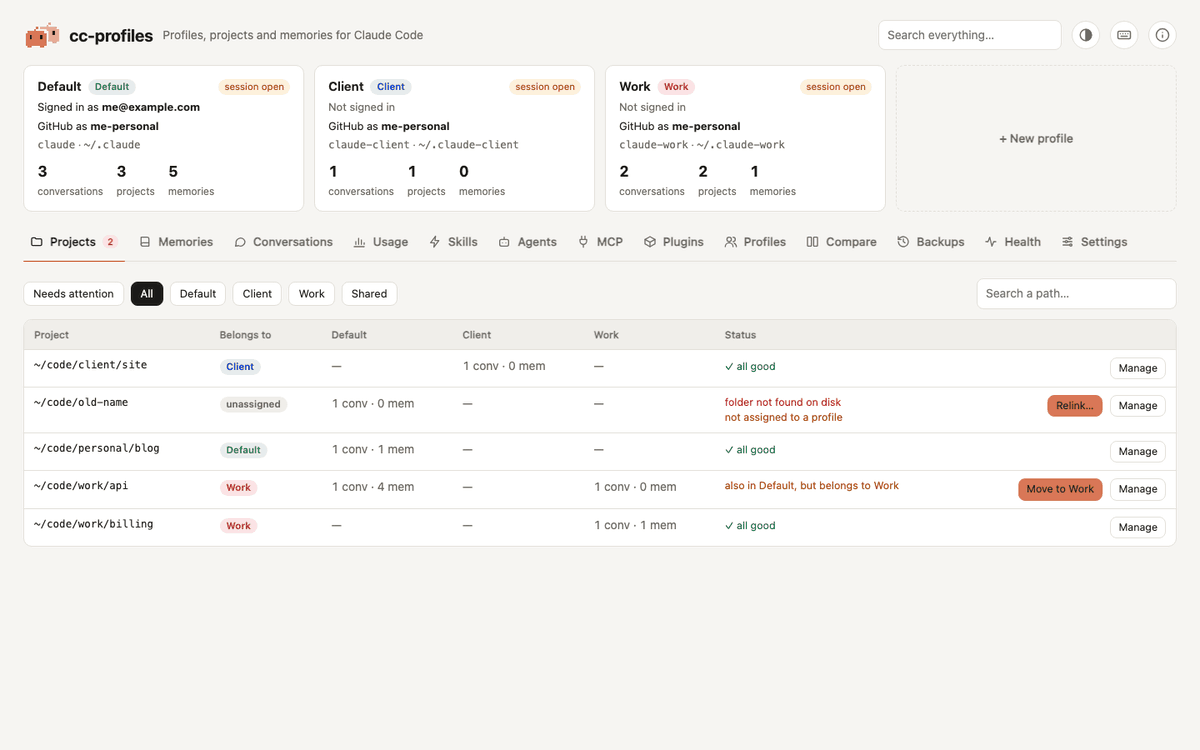Click the ~/code/work/billing project path
The height and width of the screenshot is (750, 1200).
pyautogui.click(x=94, y=524)
